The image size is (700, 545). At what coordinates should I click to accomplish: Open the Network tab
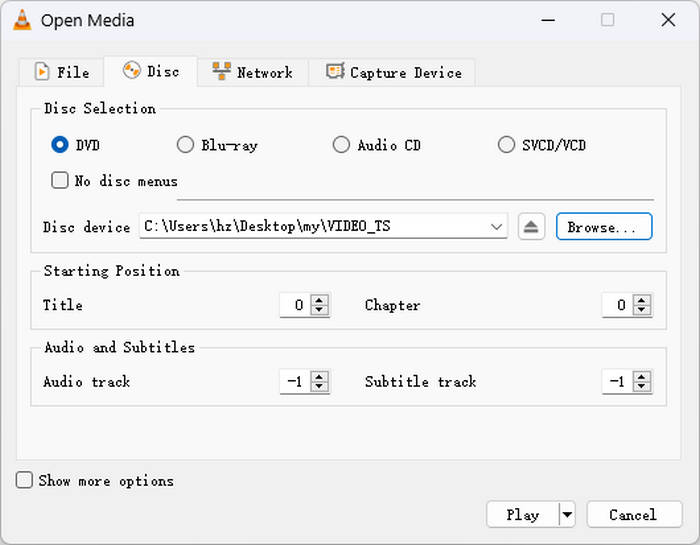[x=253, y=72]
